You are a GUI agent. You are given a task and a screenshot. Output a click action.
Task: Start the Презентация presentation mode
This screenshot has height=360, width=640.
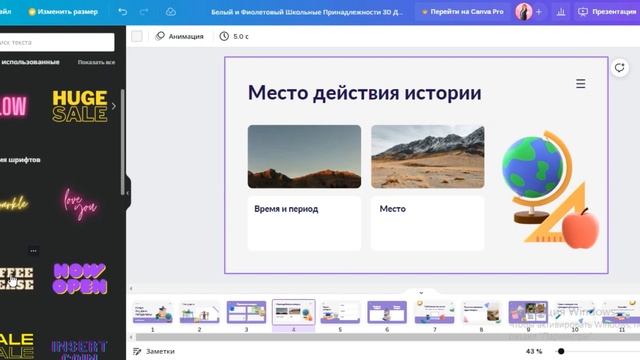pos(607,12)
